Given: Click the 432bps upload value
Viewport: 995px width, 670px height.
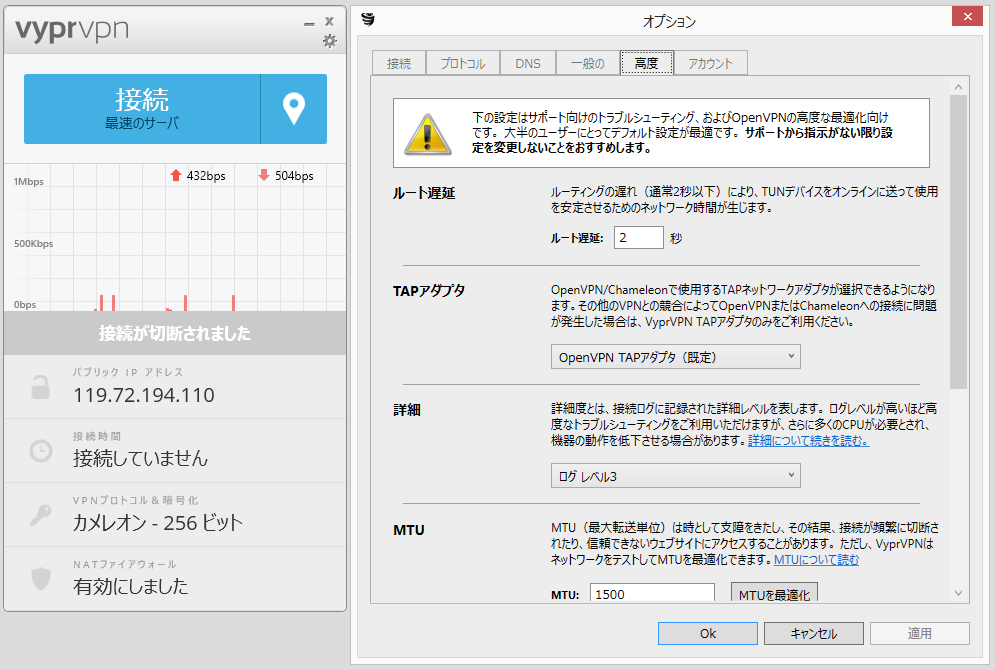Looking at the screenshot, I should 206,176.
